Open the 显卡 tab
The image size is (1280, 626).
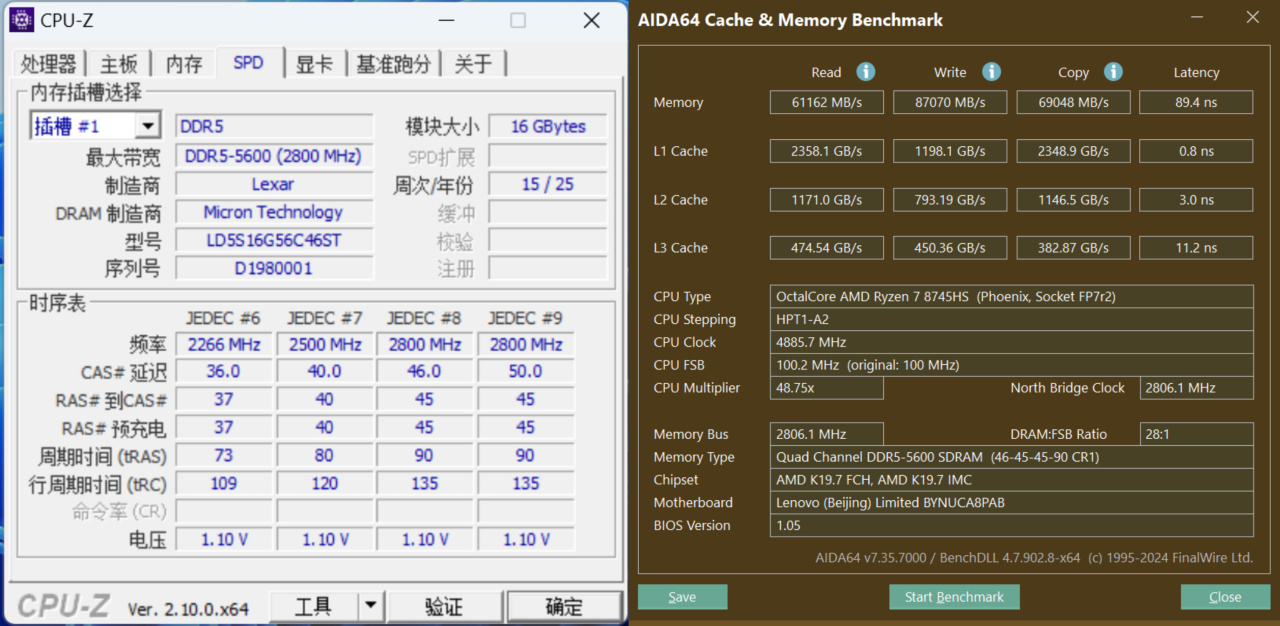click(x=314, y=64)
